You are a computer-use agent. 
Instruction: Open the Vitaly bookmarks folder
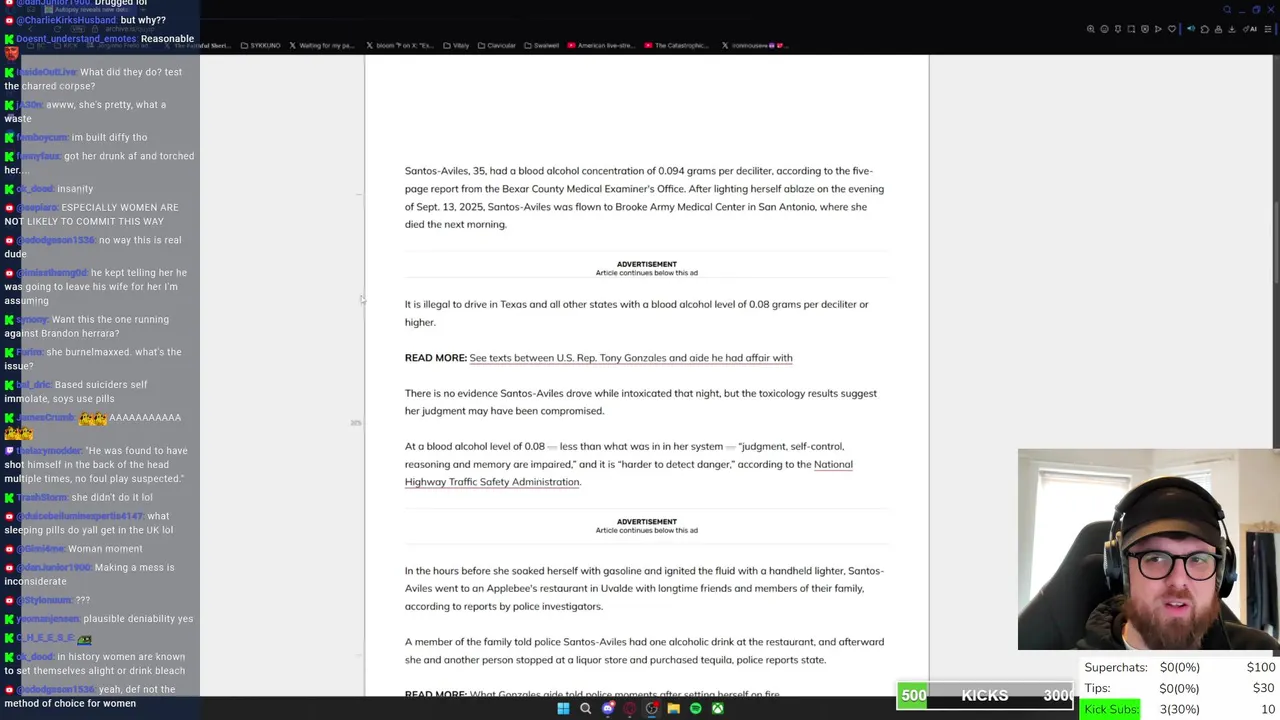pyautogui.click(x=457, y=45)
